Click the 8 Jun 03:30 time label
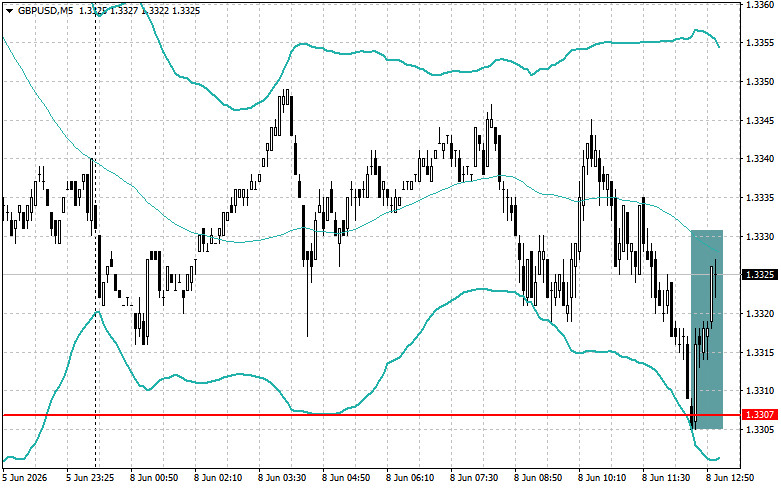 click(x=282, y=478)
